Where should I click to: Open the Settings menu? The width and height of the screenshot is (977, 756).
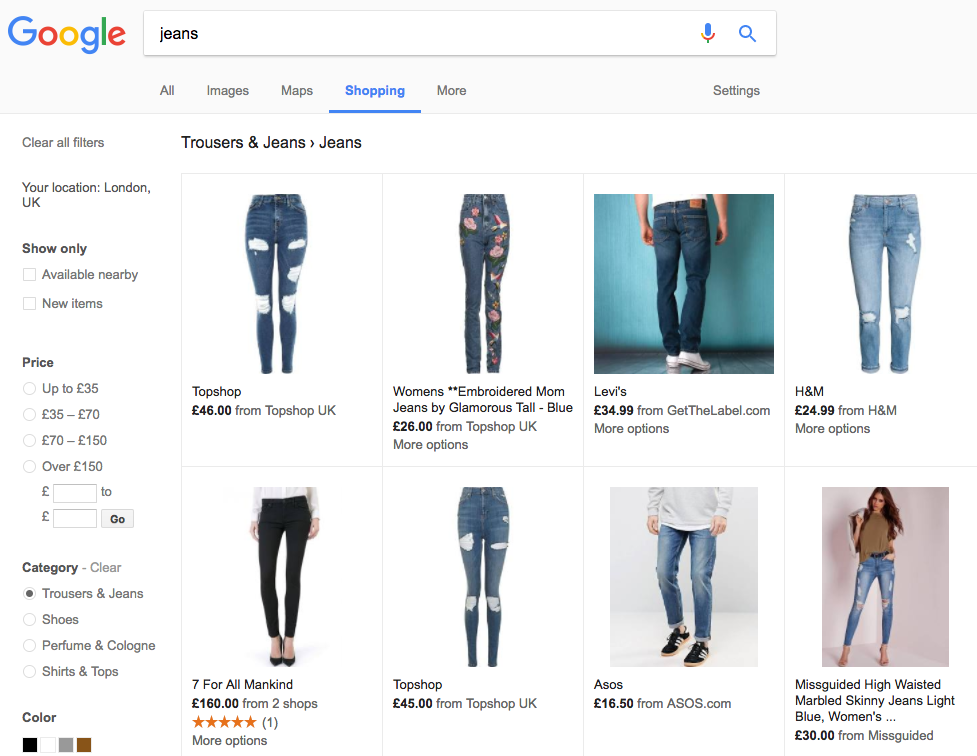tap(736, 90)
